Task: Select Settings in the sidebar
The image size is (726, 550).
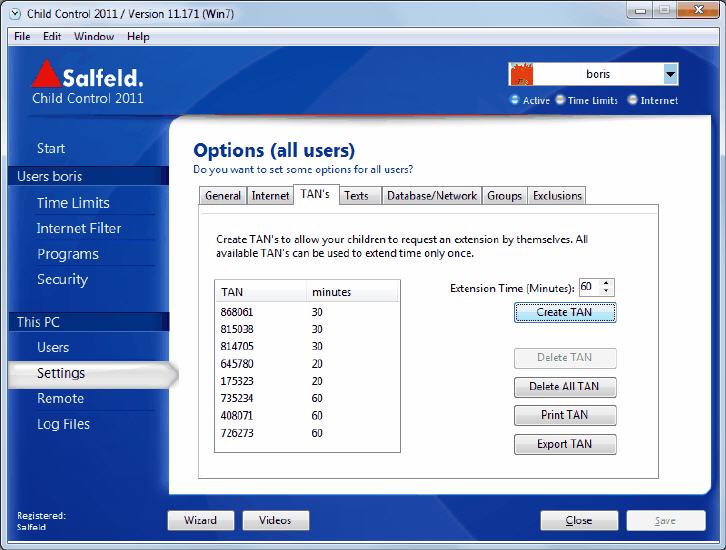Action: click(x=93, y=374)
